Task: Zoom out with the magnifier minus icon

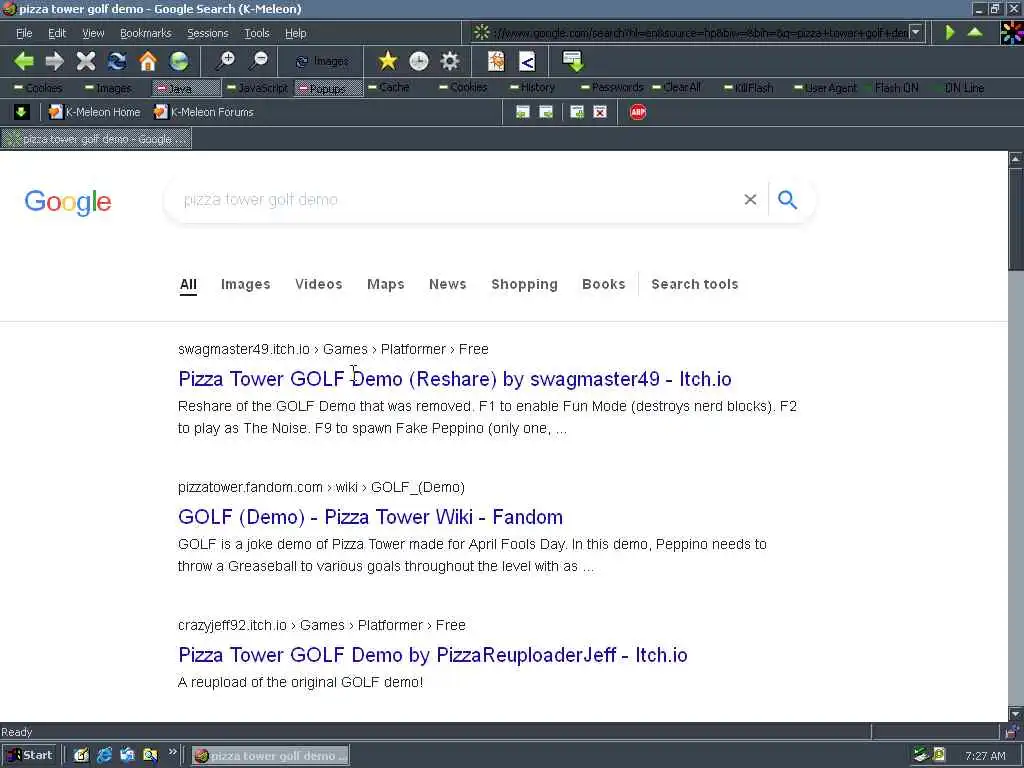Action: click(259, 61)
